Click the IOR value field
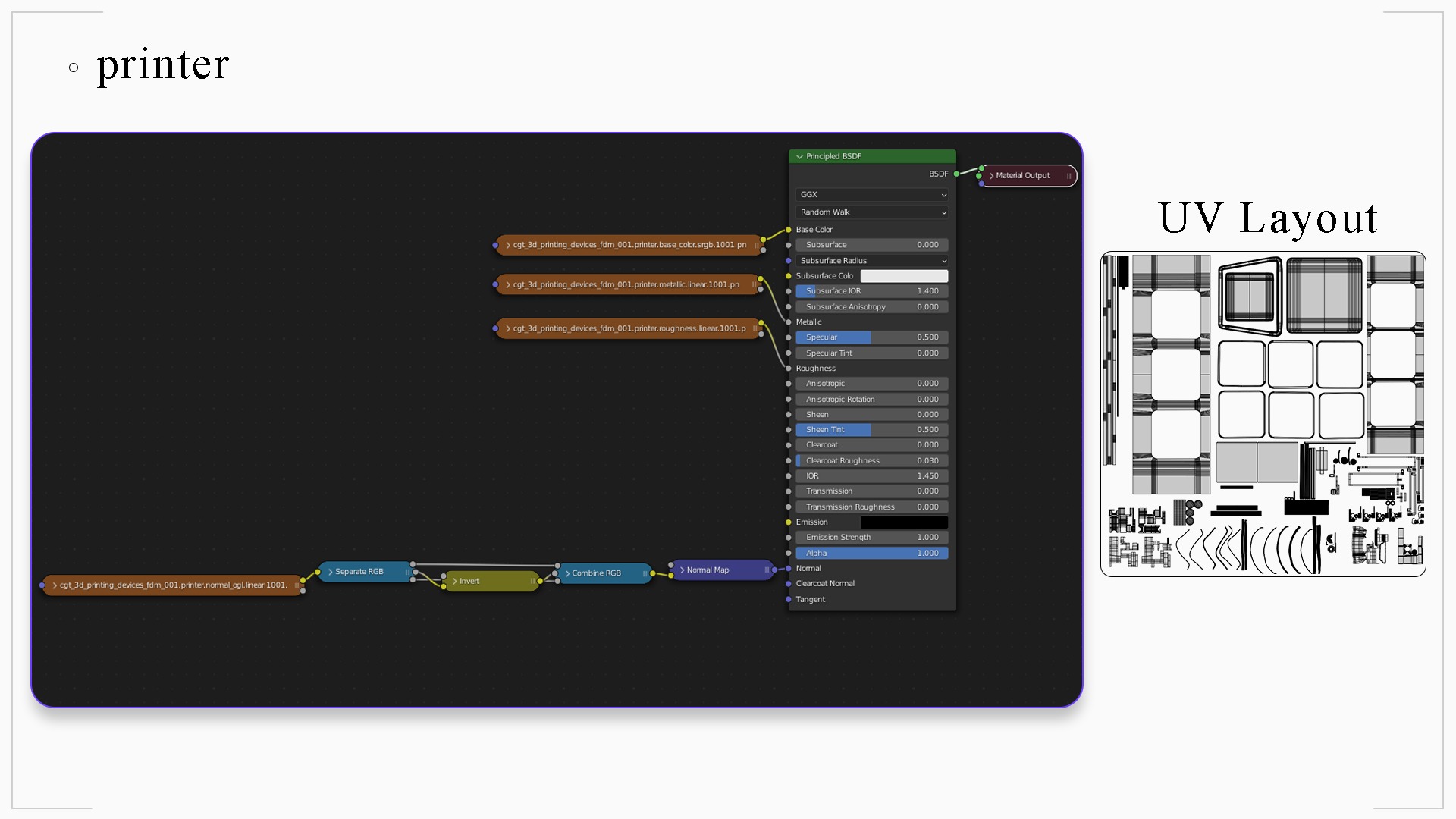 point(871,476)
